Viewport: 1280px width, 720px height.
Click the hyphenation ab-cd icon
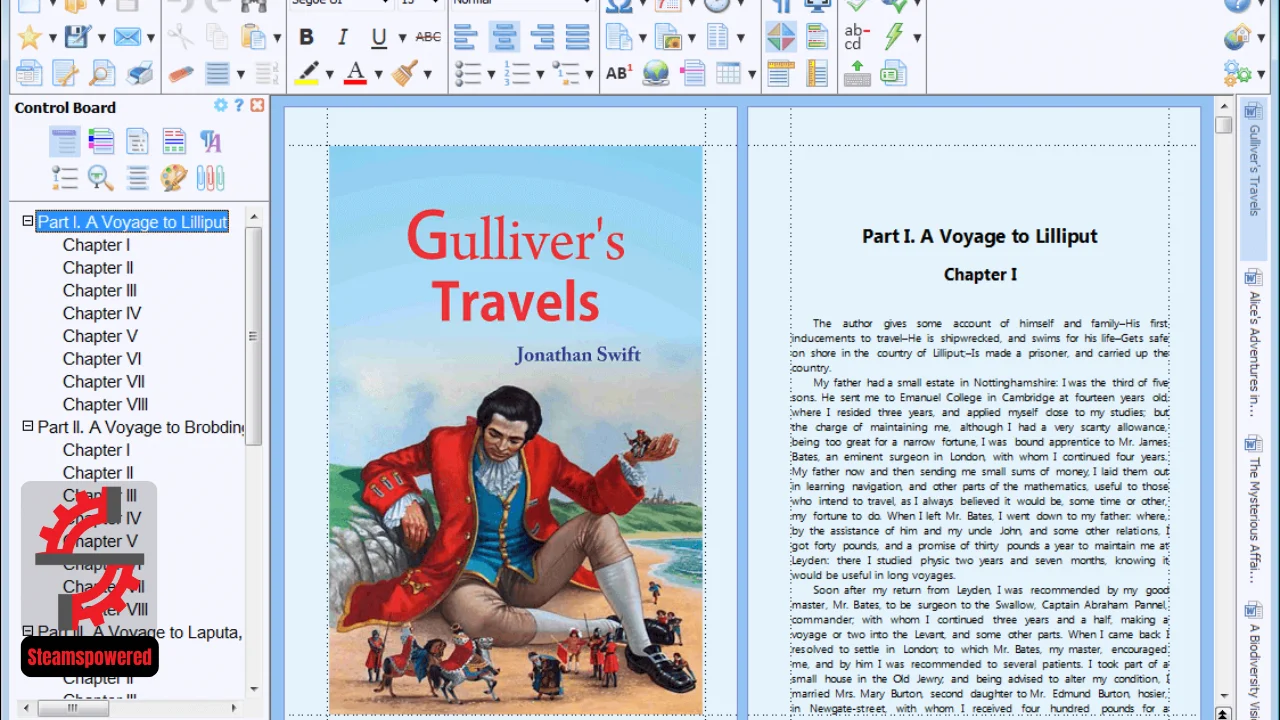click(857, 38)
